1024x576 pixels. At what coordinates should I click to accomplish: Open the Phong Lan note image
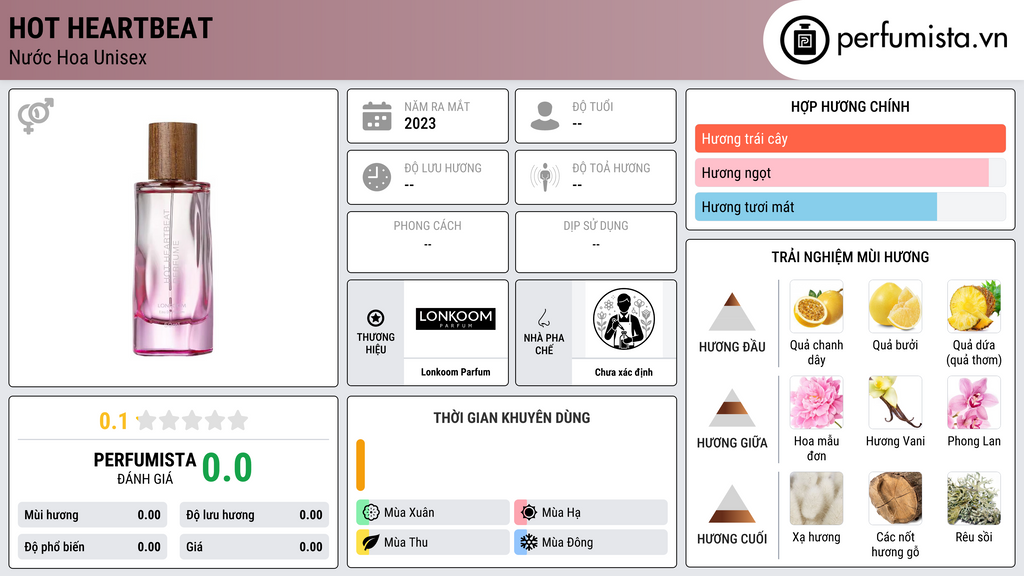pos(974,402)
